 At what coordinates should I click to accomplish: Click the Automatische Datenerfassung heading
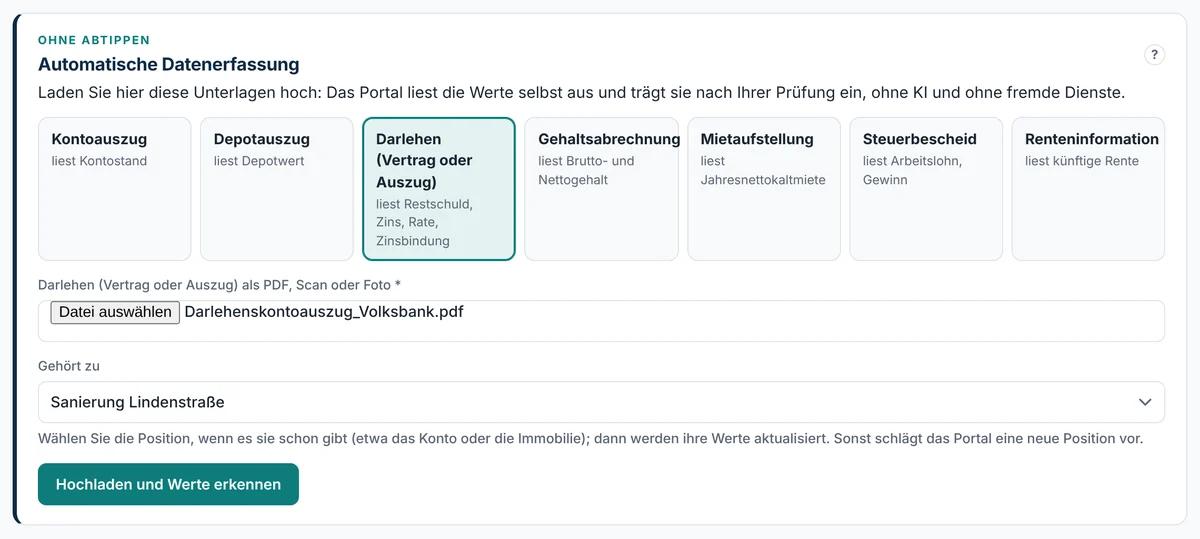pyautogui.click(x=169, y=65)
